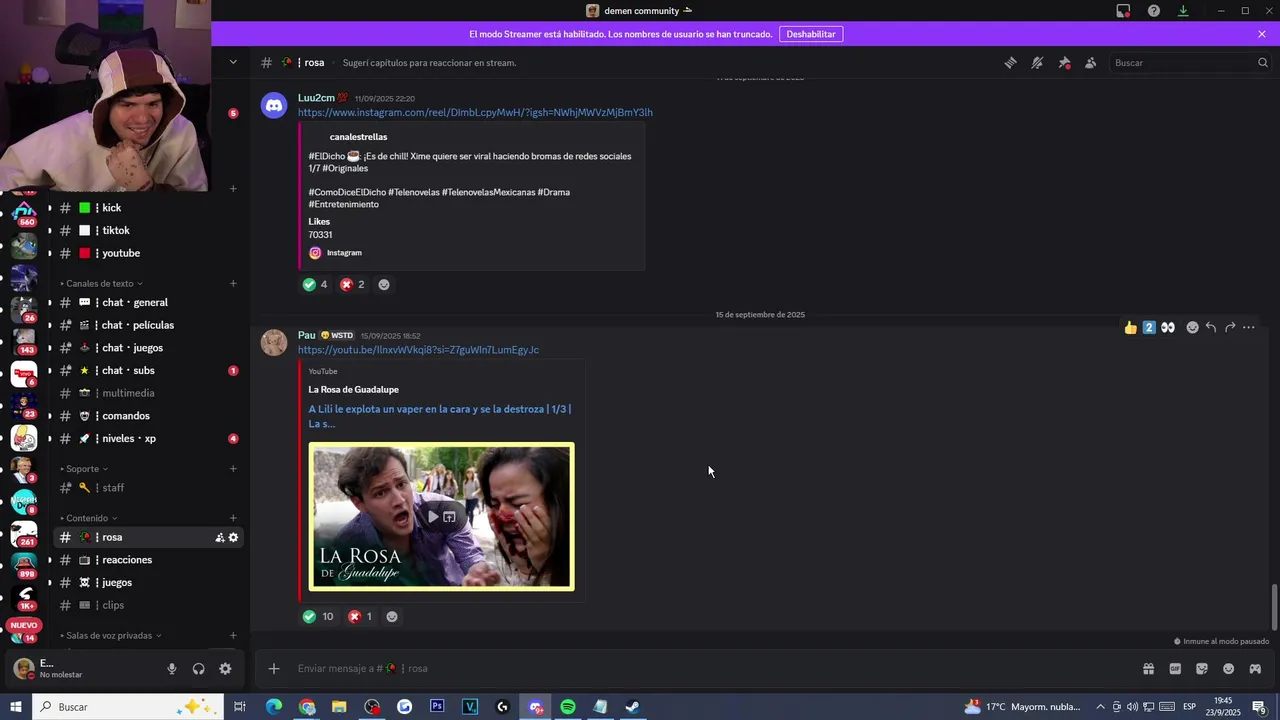The image size is (1280, 720).
Task: Toggle X reaction with 1 on Pau's message
Action: coord(360,616)
